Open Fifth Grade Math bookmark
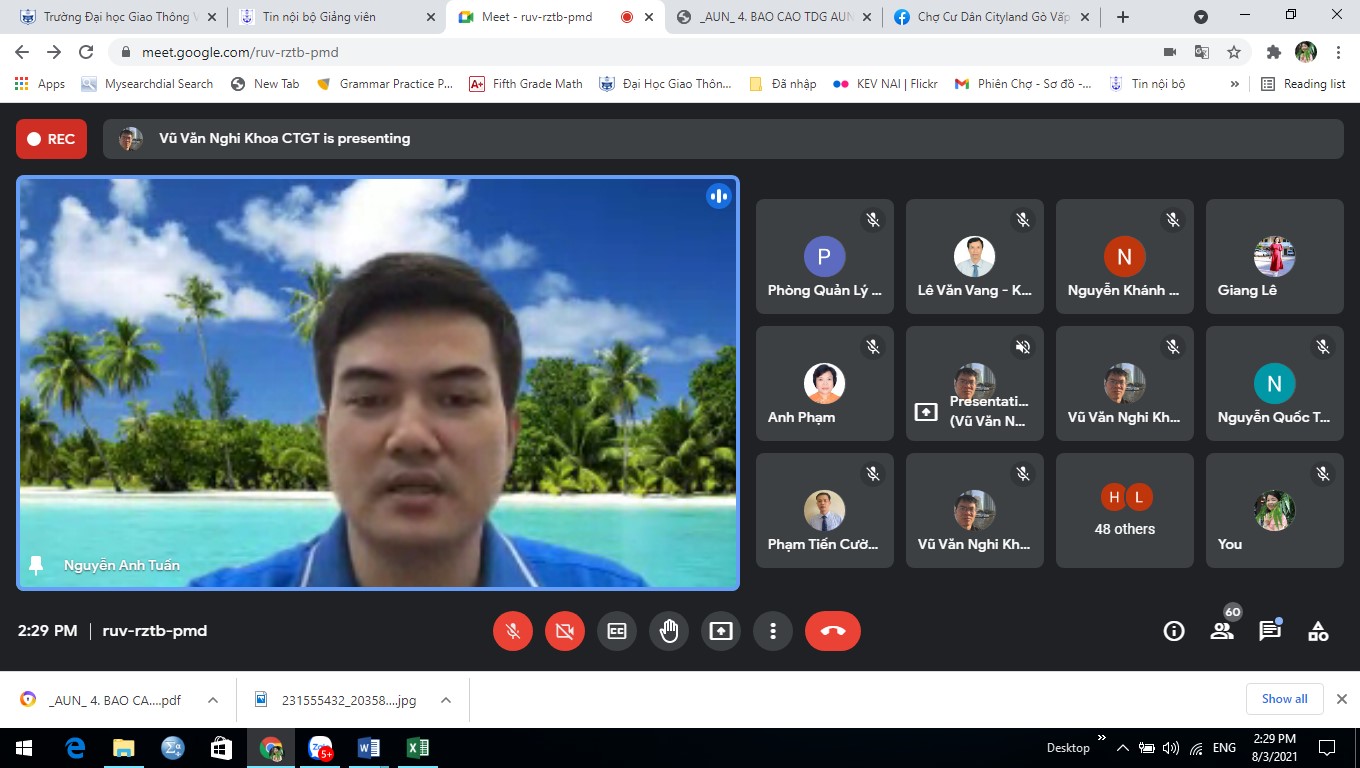 click(x=526, y=84)
